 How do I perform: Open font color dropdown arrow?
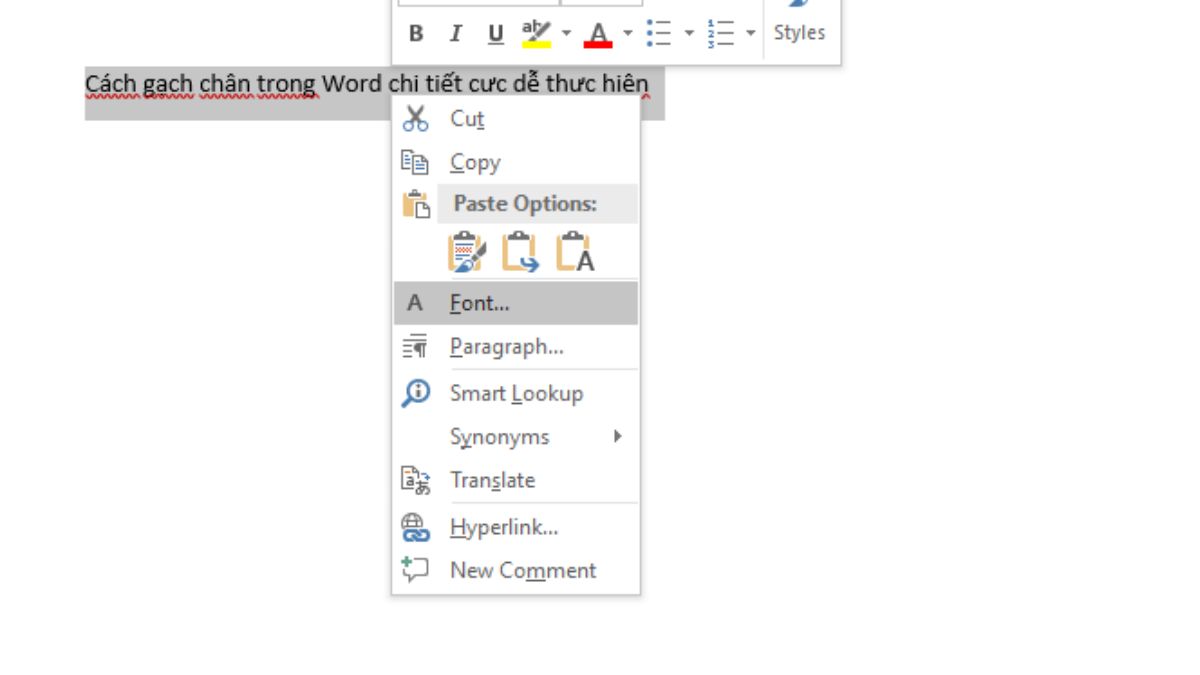click(627, 34)
